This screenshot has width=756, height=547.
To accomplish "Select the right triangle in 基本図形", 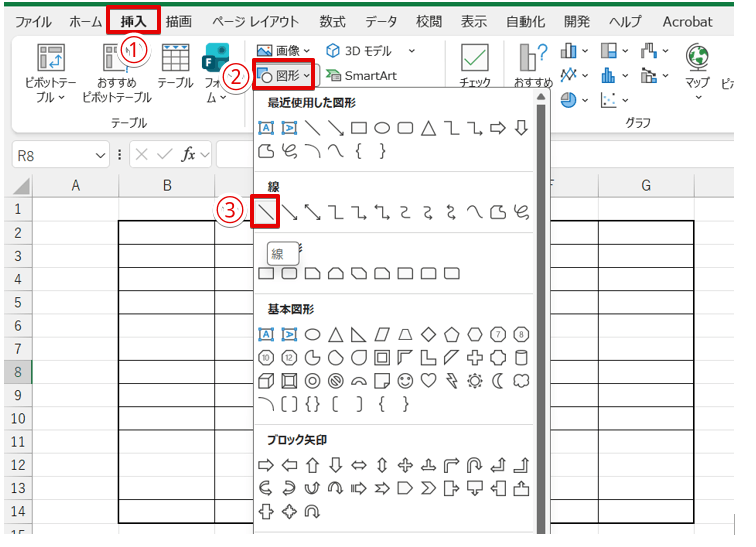I will pos(359,334).
